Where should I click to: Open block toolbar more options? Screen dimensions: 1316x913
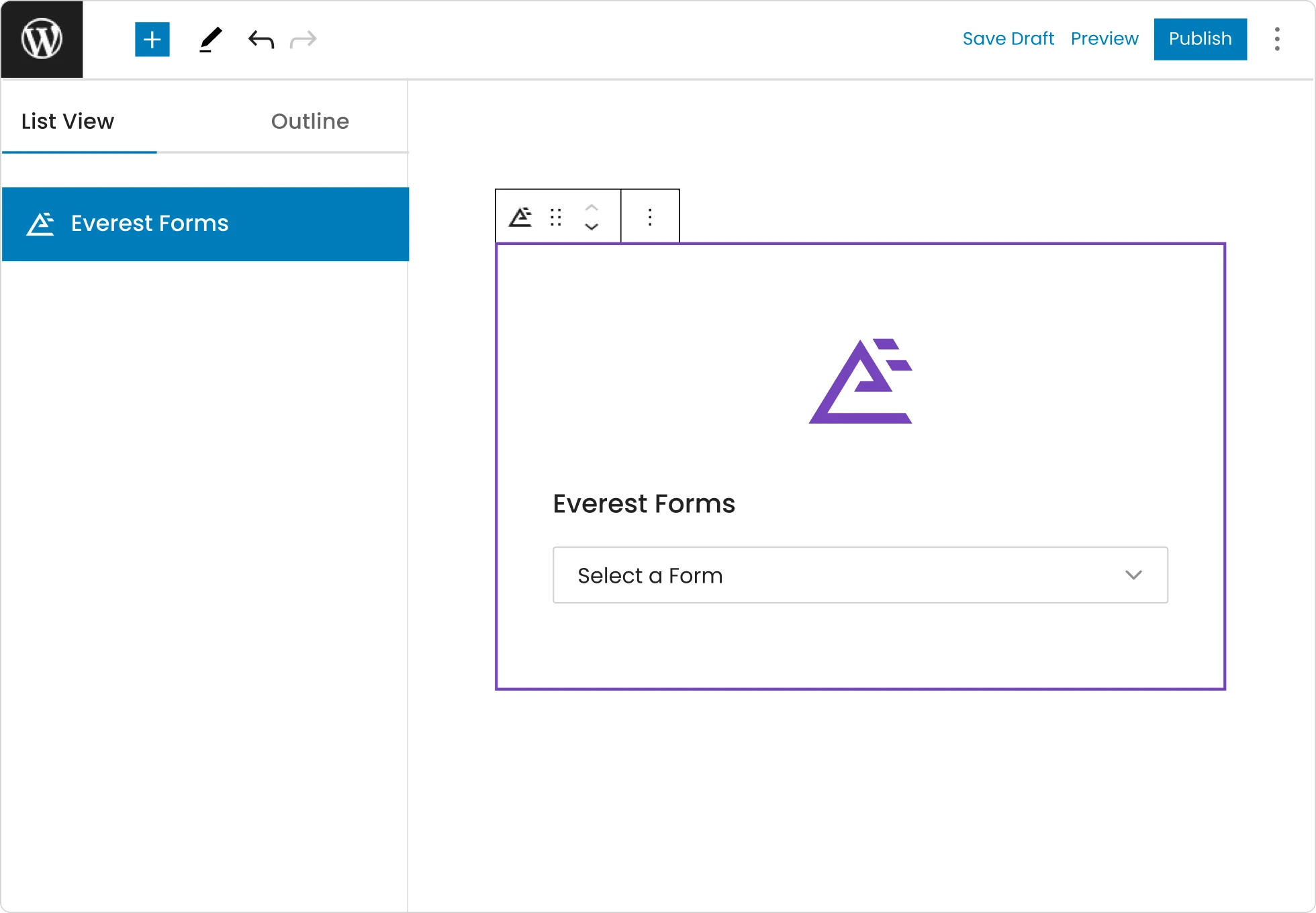pyautogui.click(x=650, y=217)
